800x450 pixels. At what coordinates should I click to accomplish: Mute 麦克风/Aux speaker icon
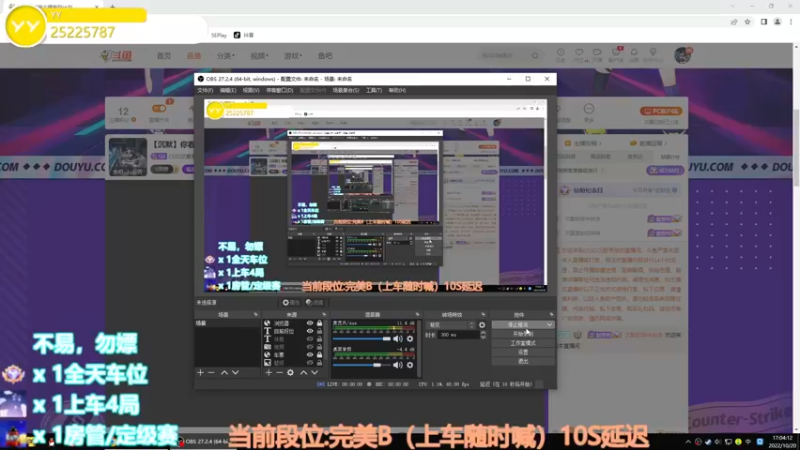click(x=398, y=339)
